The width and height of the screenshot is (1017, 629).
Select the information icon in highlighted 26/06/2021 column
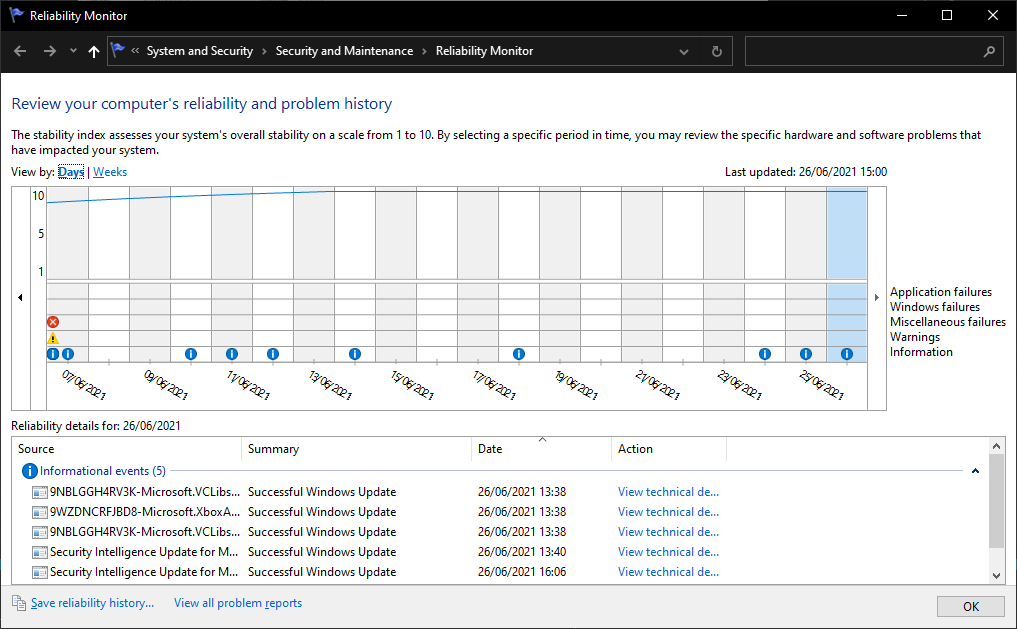tap(846, 354)
